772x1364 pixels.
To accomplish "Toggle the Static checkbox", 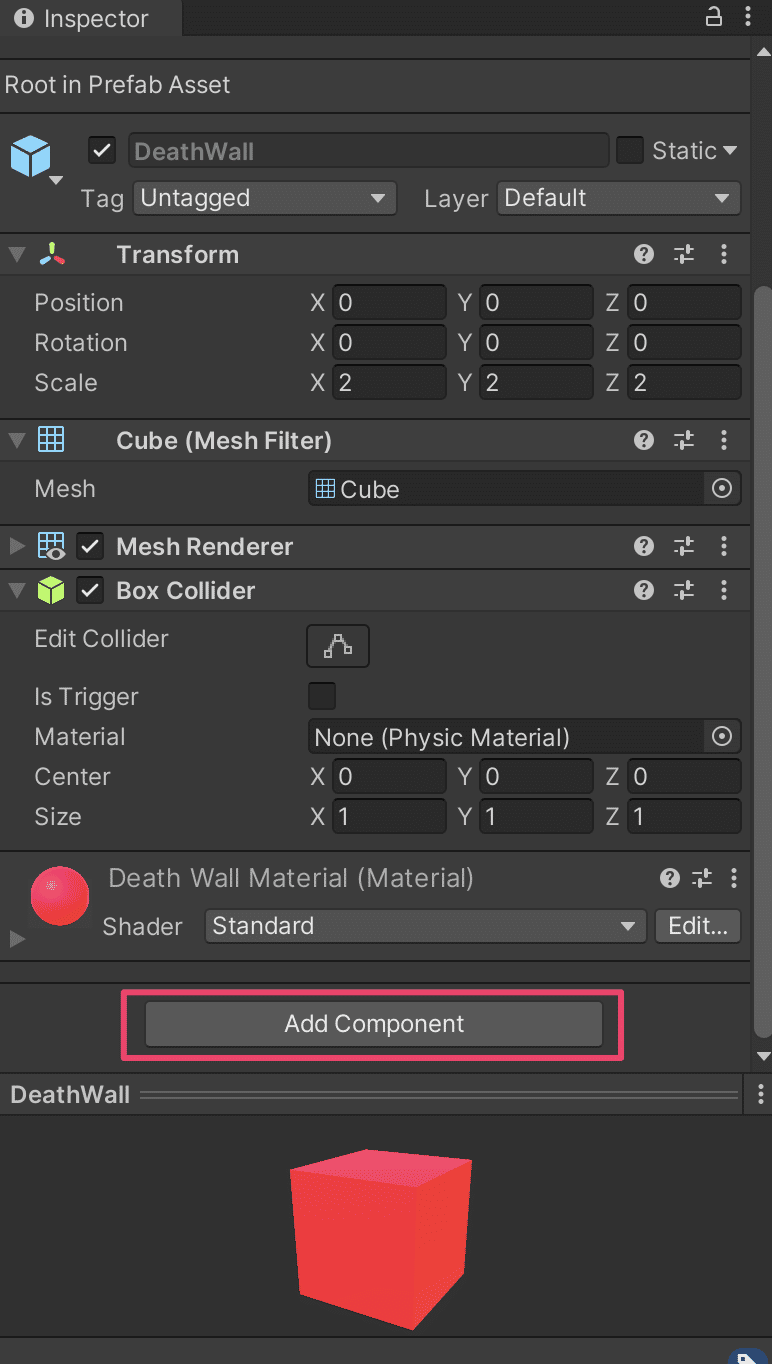I will coord(630,151).
